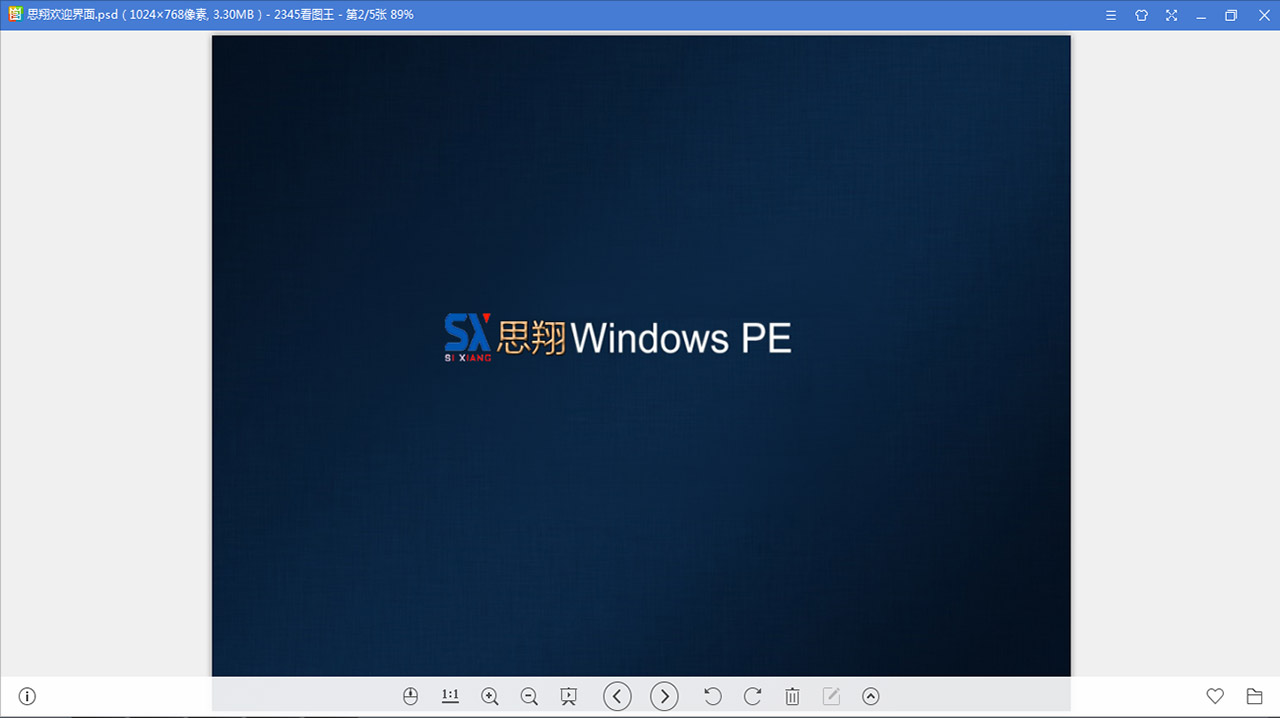Go to next image arrow
This screenshot has height=718, width=1280.
665,696
